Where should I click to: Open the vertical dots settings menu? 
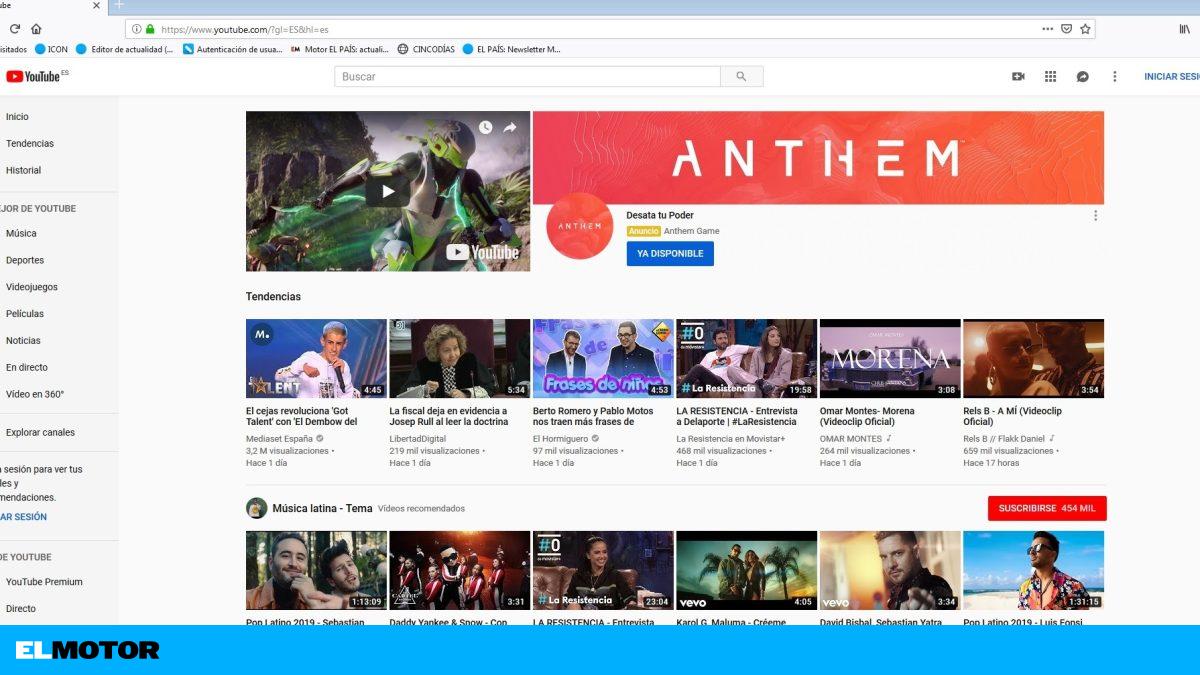click(1114, 77)
